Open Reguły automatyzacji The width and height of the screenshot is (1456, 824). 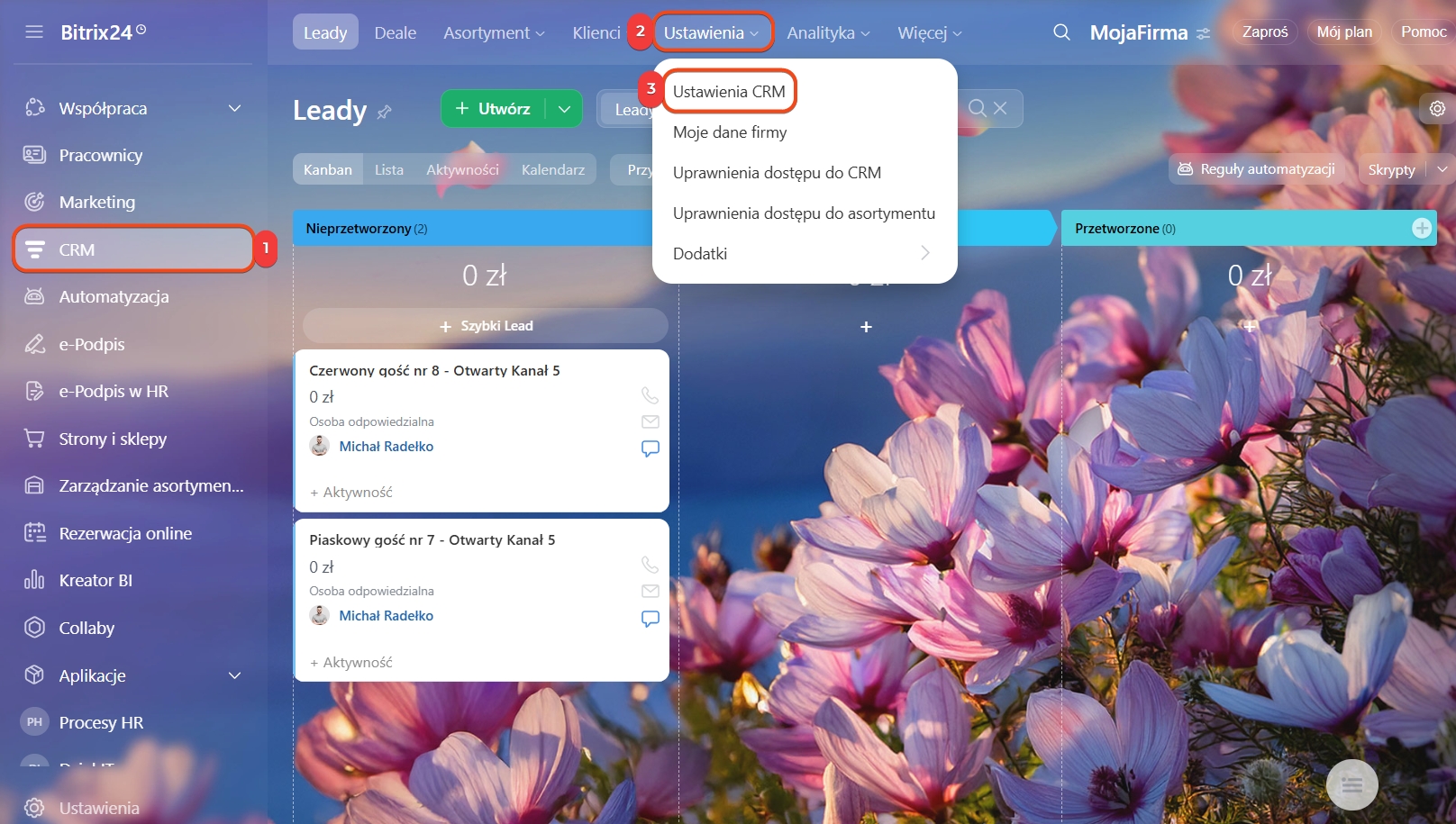coord(1256,169)
